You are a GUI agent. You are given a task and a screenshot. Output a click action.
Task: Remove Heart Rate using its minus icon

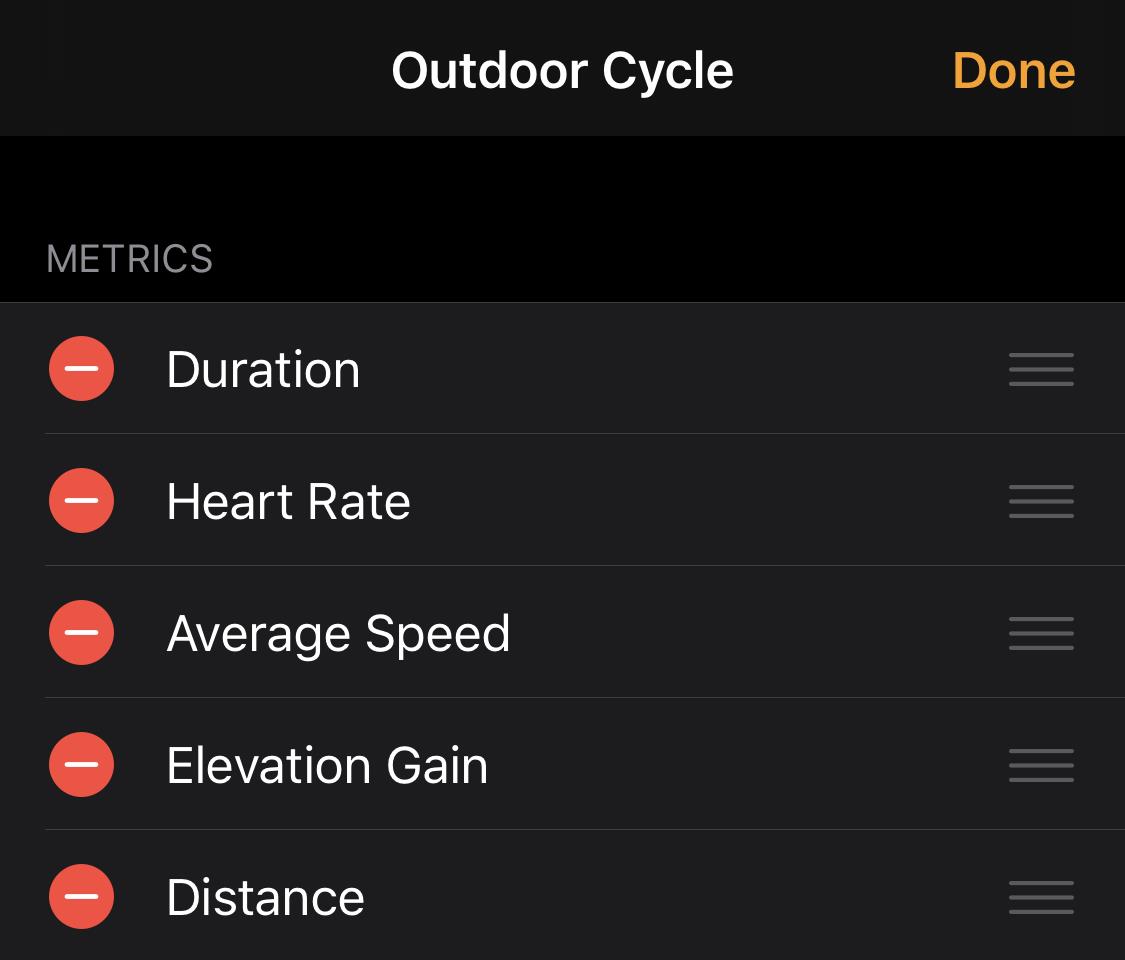coord(81,500)
